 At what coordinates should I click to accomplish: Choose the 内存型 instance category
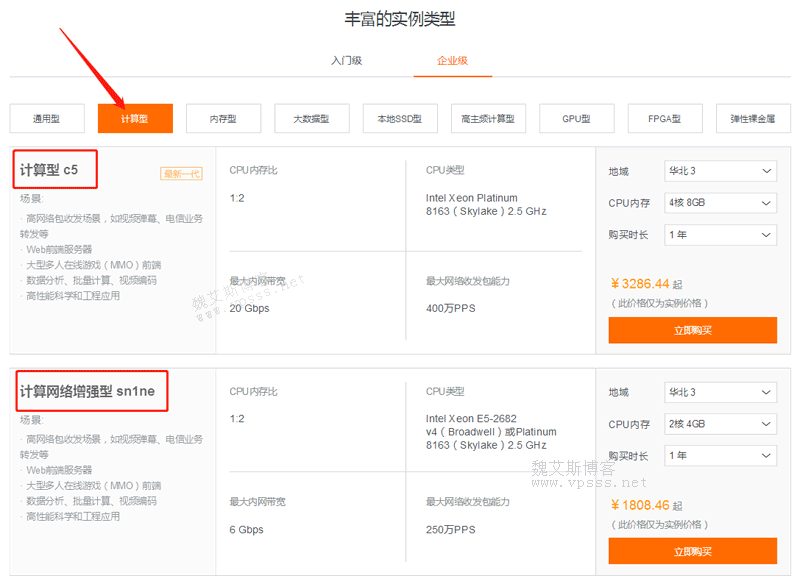(223, 119)
